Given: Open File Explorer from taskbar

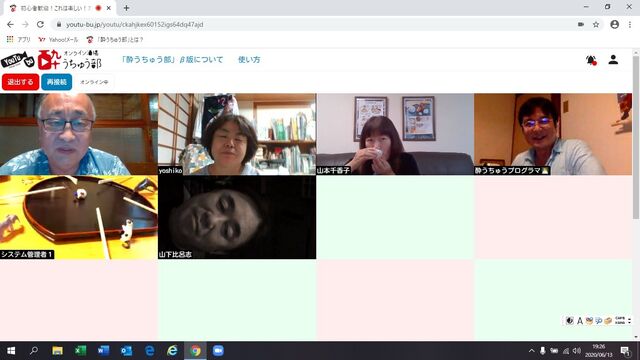Looking at the screenshot, I should coord(57,351).
